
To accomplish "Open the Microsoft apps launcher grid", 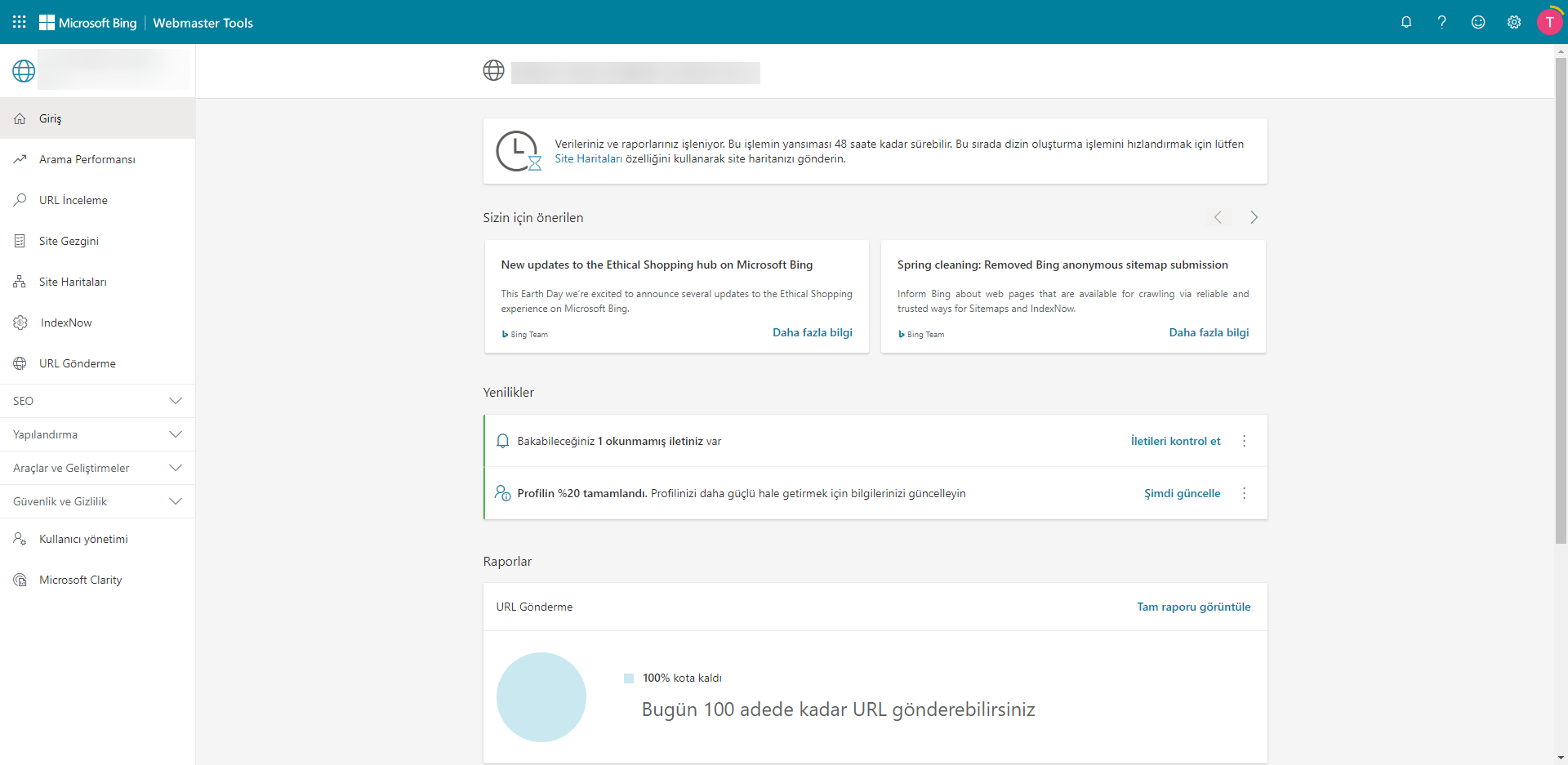I will click(20, 22).
